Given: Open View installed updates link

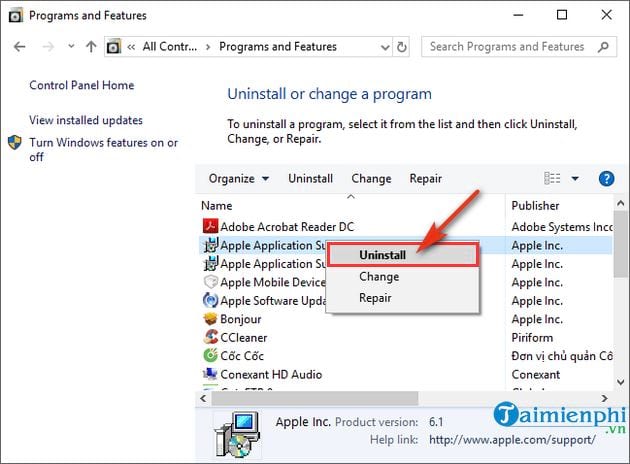Looking at the screenshot, I should point(86,120).
